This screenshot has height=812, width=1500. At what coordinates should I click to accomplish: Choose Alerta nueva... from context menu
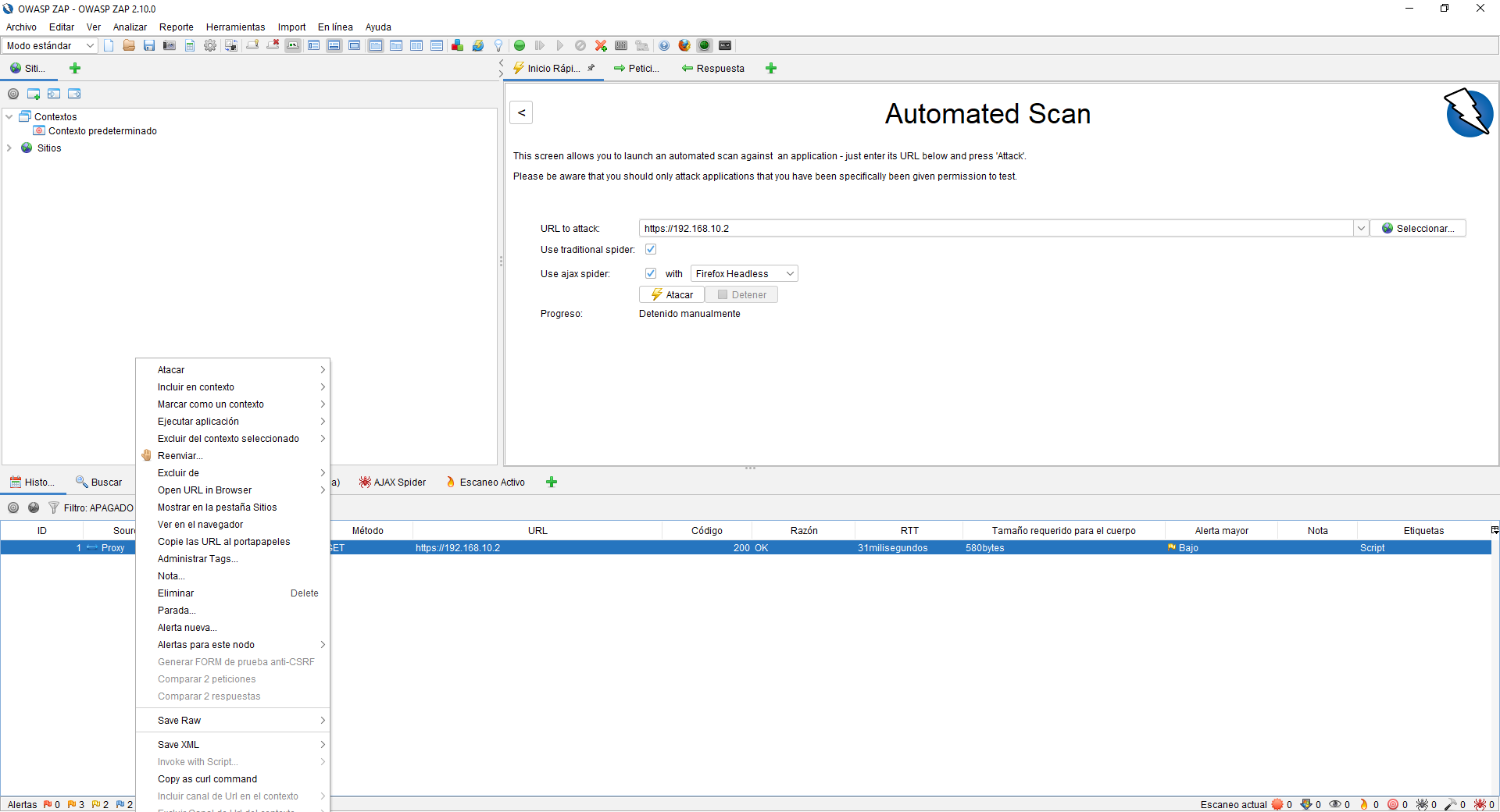pyautogui.click(x=233, y=627)
